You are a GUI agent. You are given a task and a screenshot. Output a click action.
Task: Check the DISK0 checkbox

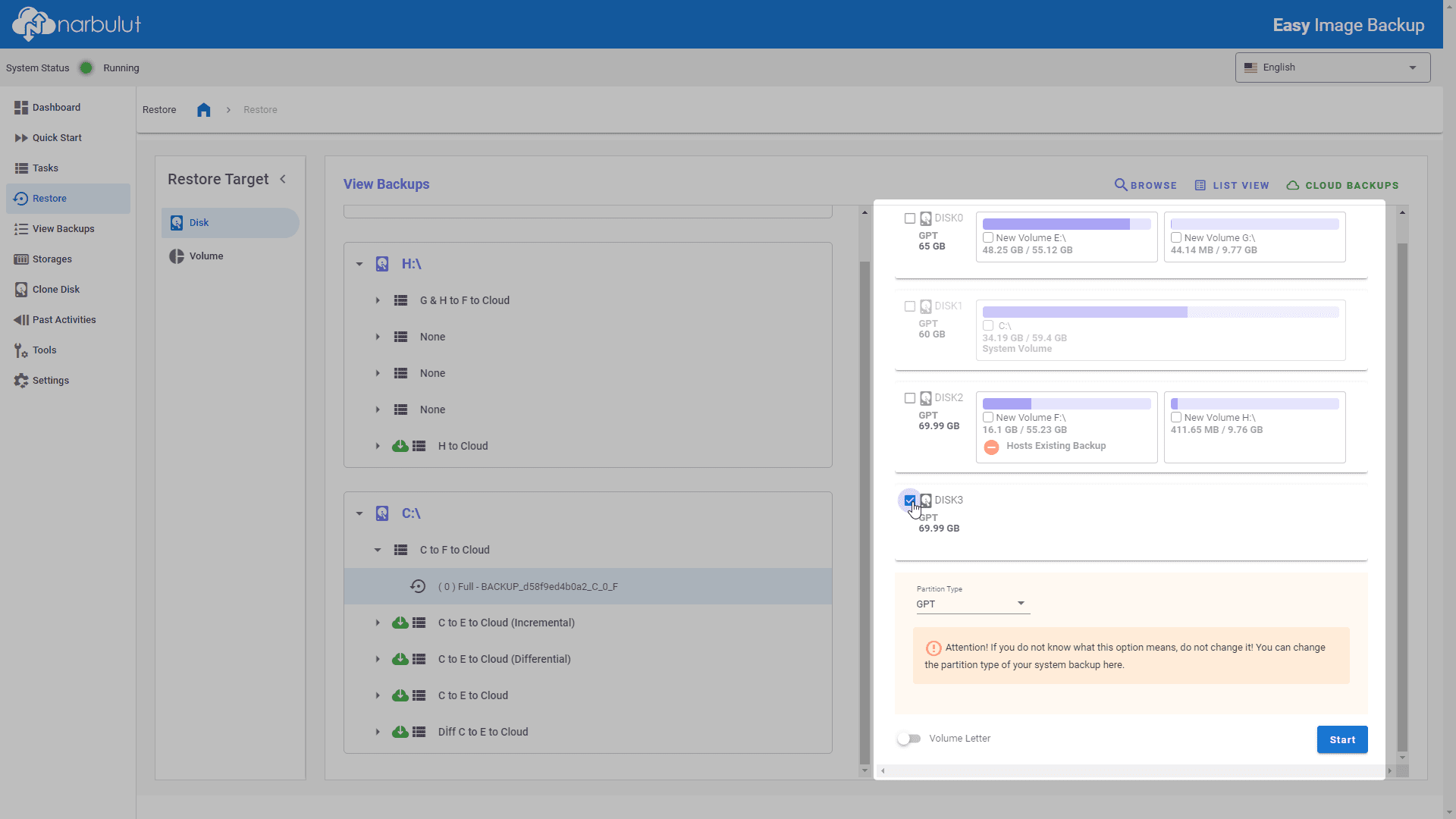pyautogui.click(x=910, y=218)
